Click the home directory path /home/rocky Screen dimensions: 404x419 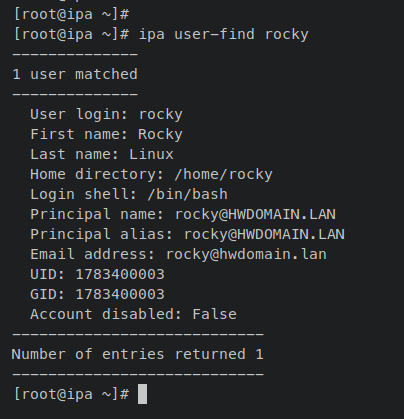(x=223, y=174)
